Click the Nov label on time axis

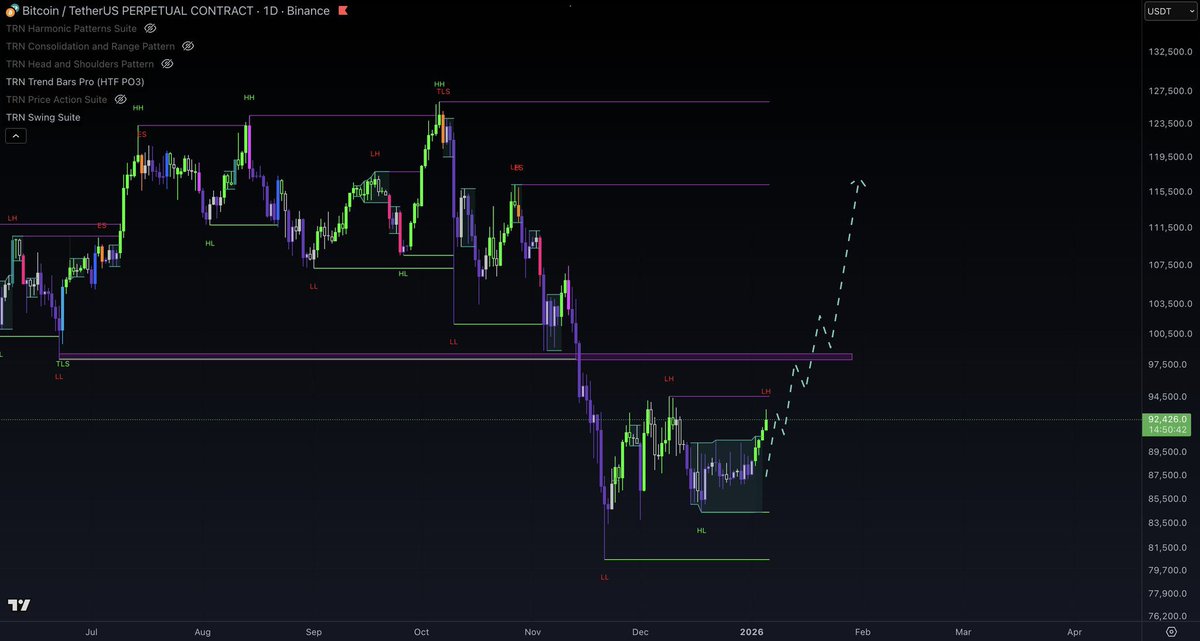532,632
